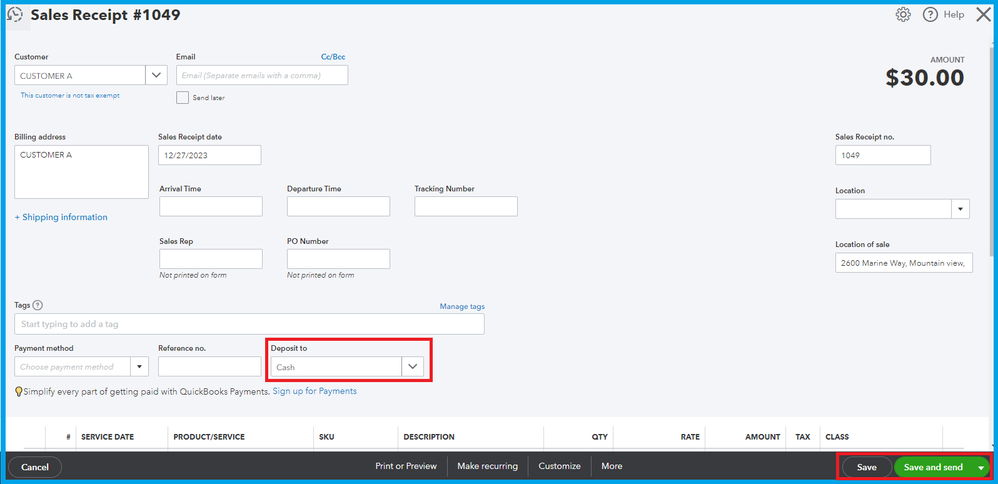Click the SKU column header

(x=327, y=437)
